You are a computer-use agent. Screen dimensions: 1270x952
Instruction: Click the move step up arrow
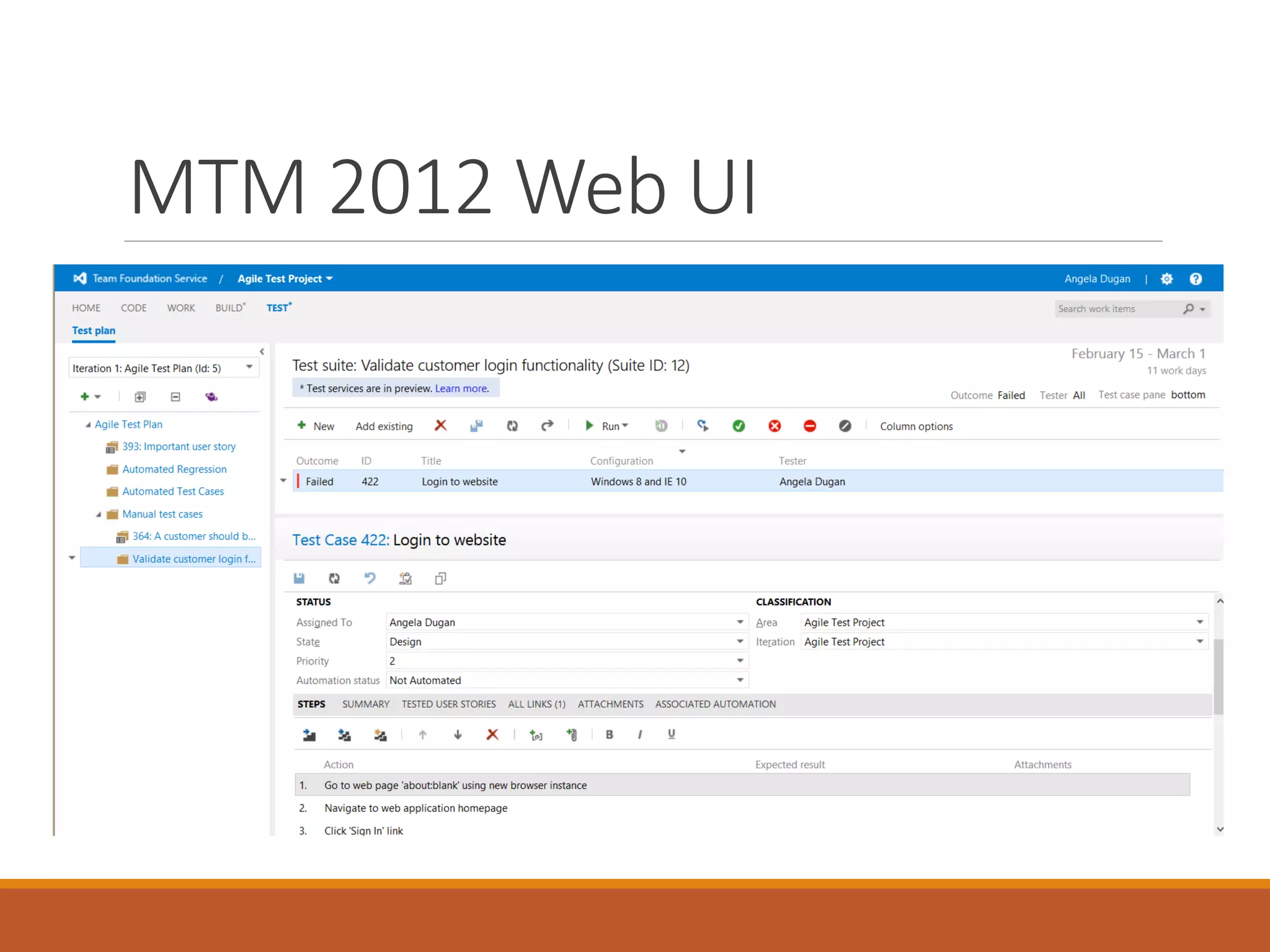[x=422, y=735]
